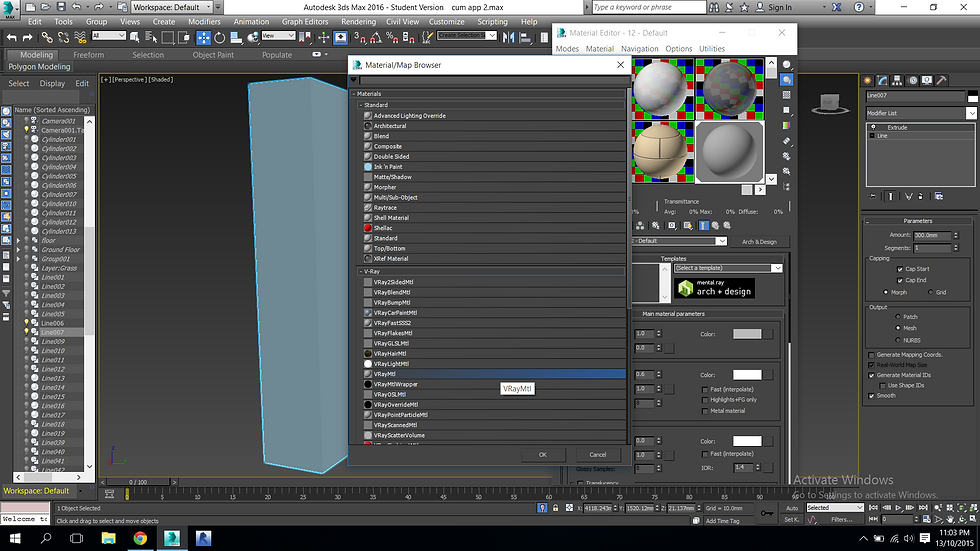Activate Unlink Selection tool

[63, 37]
